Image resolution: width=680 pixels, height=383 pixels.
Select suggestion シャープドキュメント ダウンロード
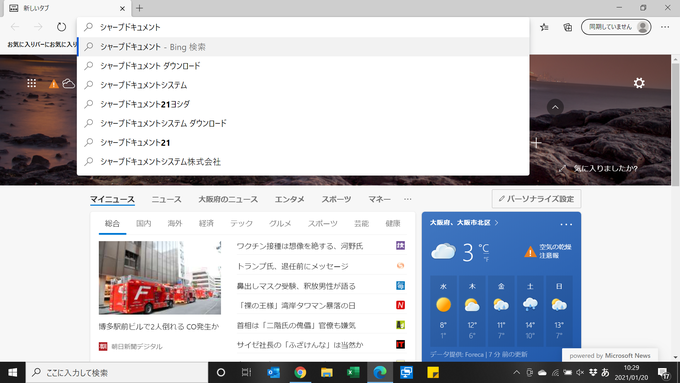[303, 66]
